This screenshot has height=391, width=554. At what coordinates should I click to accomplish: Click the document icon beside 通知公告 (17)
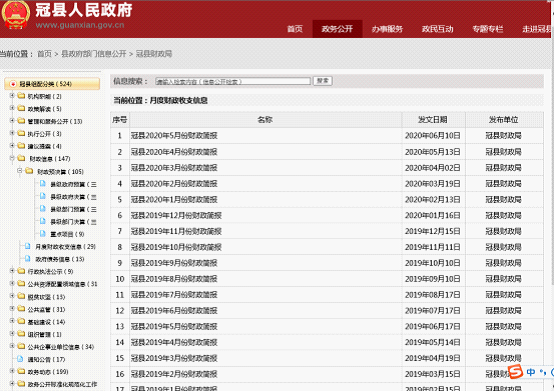(20, 359)
